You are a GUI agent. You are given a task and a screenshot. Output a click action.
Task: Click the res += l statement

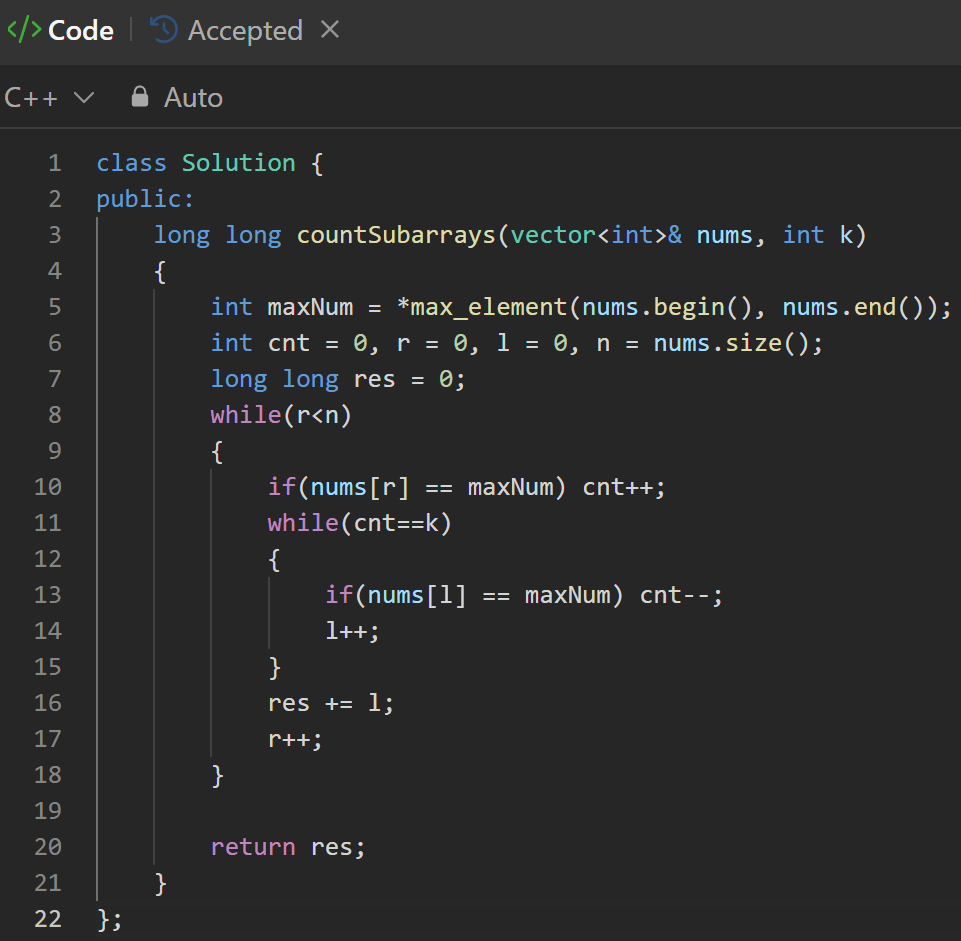click(331, 703)
